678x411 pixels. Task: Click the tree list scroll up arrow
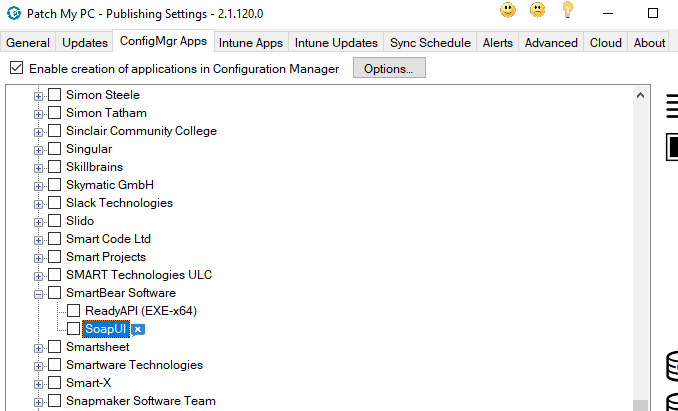640,96
